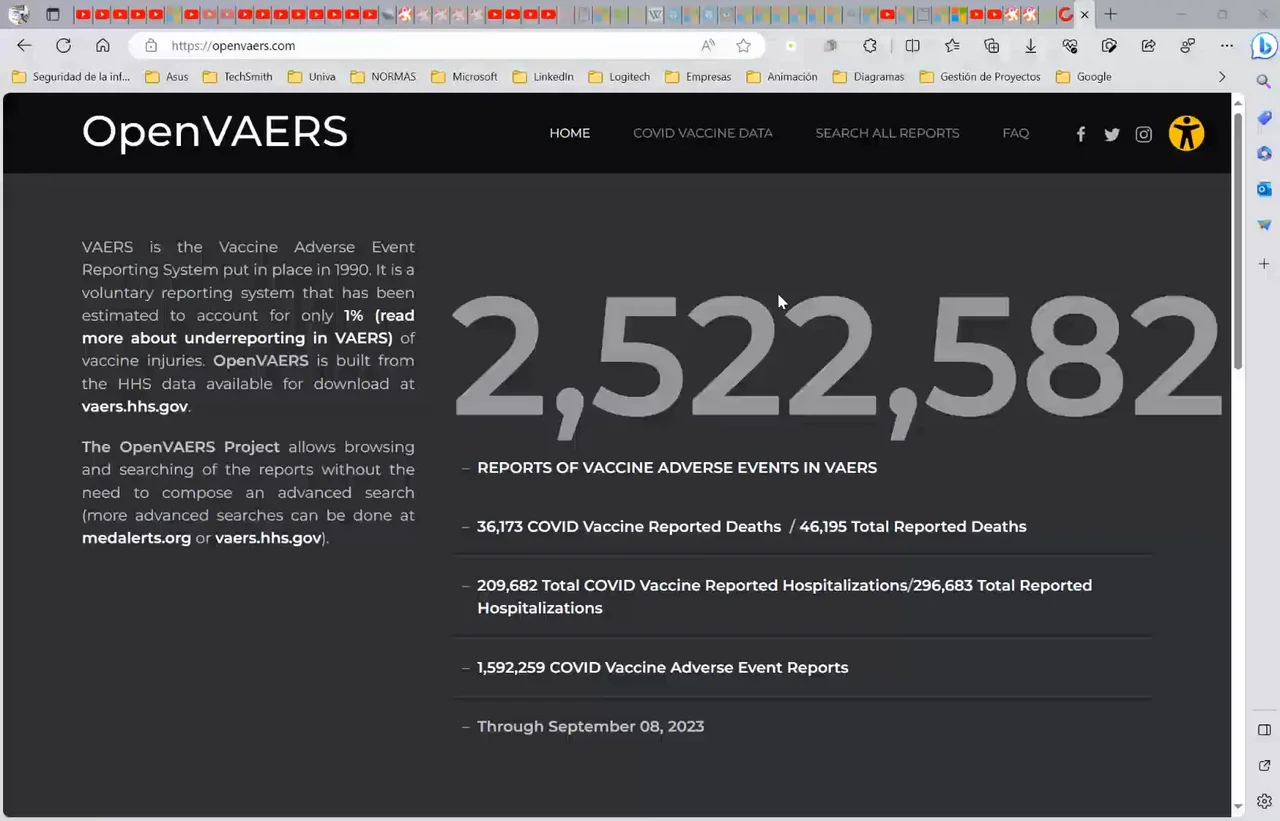1280x821 pixels.
Task: Open browser Extensions puzzle icon
Action: [870, 45]
